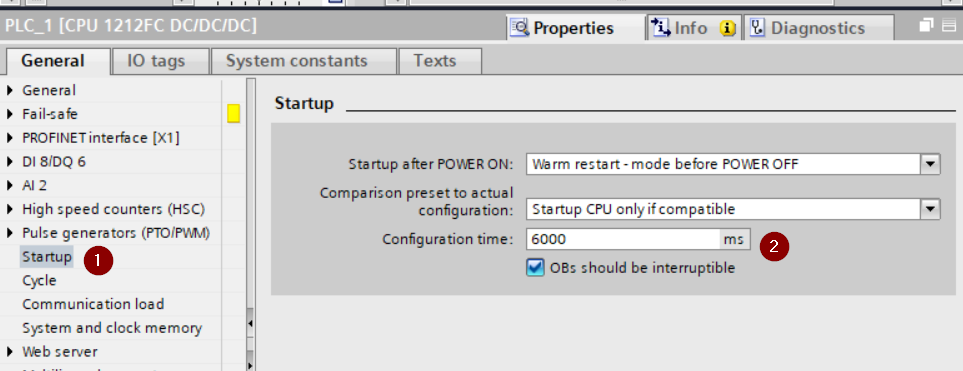Select System and clock memory item
Screen dimensions: 963x371
click(112, 328)
